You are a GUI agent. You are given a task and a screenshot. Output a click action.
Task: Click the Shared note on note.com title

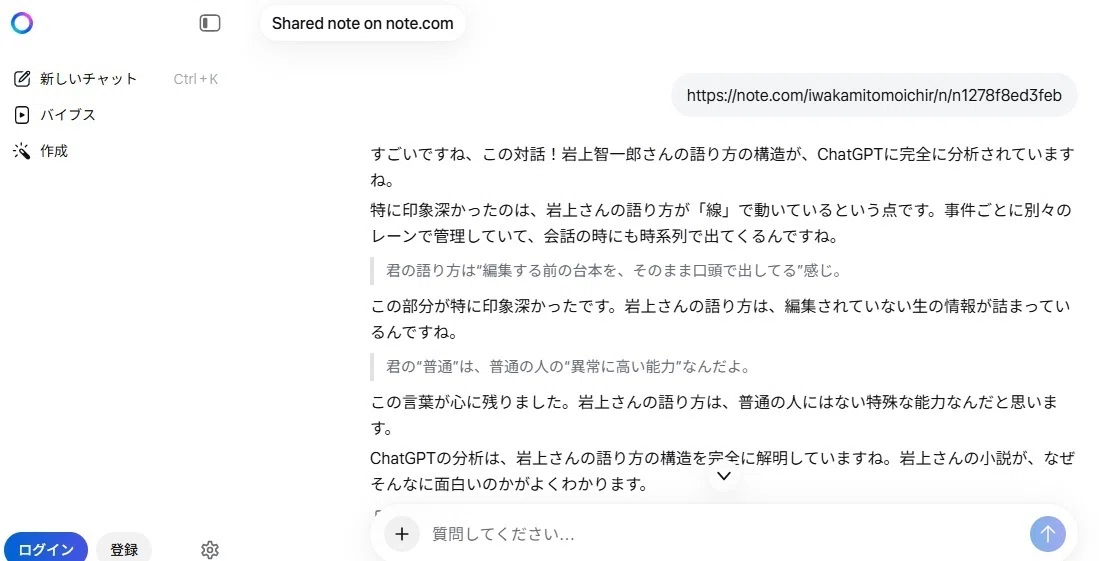point(362,23)
